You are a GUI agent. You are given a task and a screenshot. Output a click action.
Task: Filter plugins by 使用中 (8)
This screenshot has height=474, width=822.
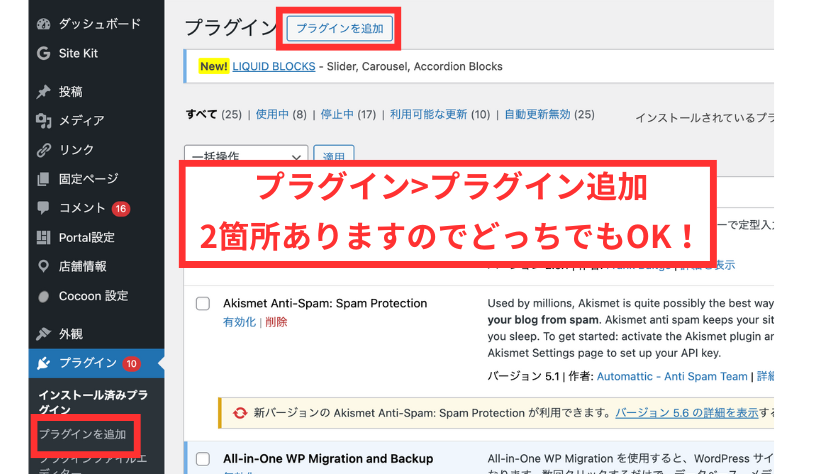pos(281,114)
